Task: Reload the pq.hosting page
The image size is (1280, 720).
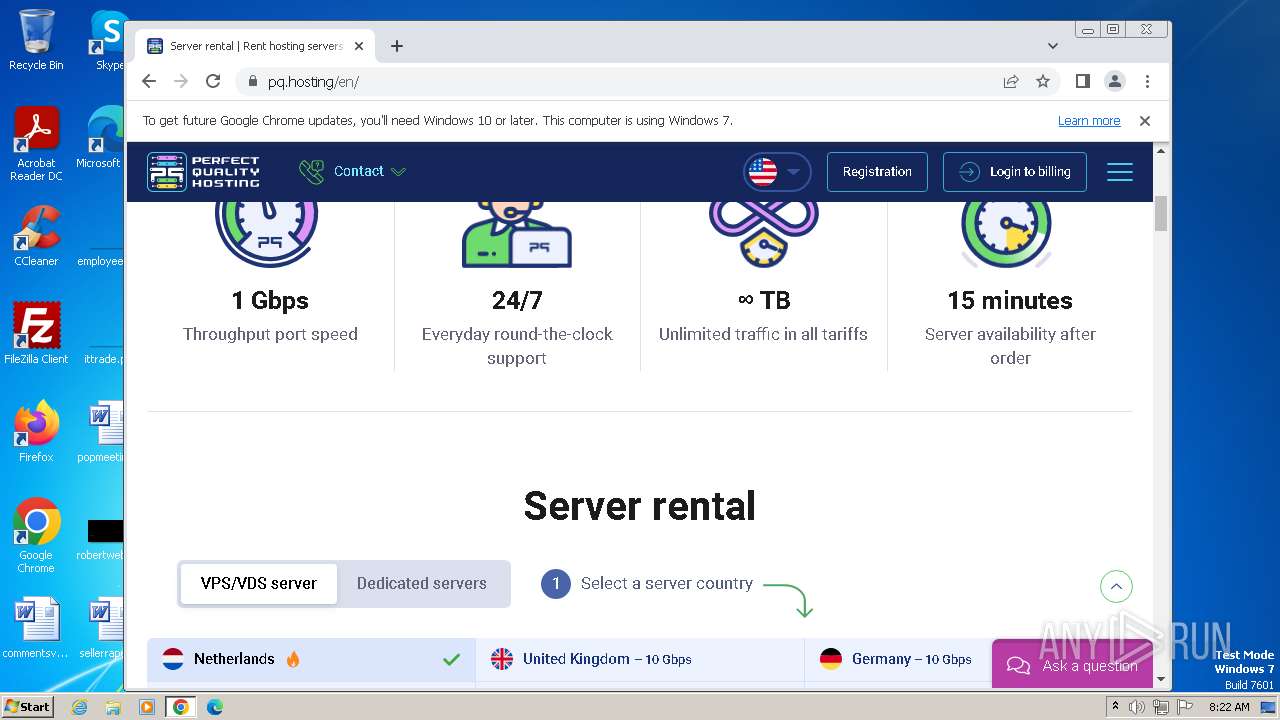Action: 213,81
